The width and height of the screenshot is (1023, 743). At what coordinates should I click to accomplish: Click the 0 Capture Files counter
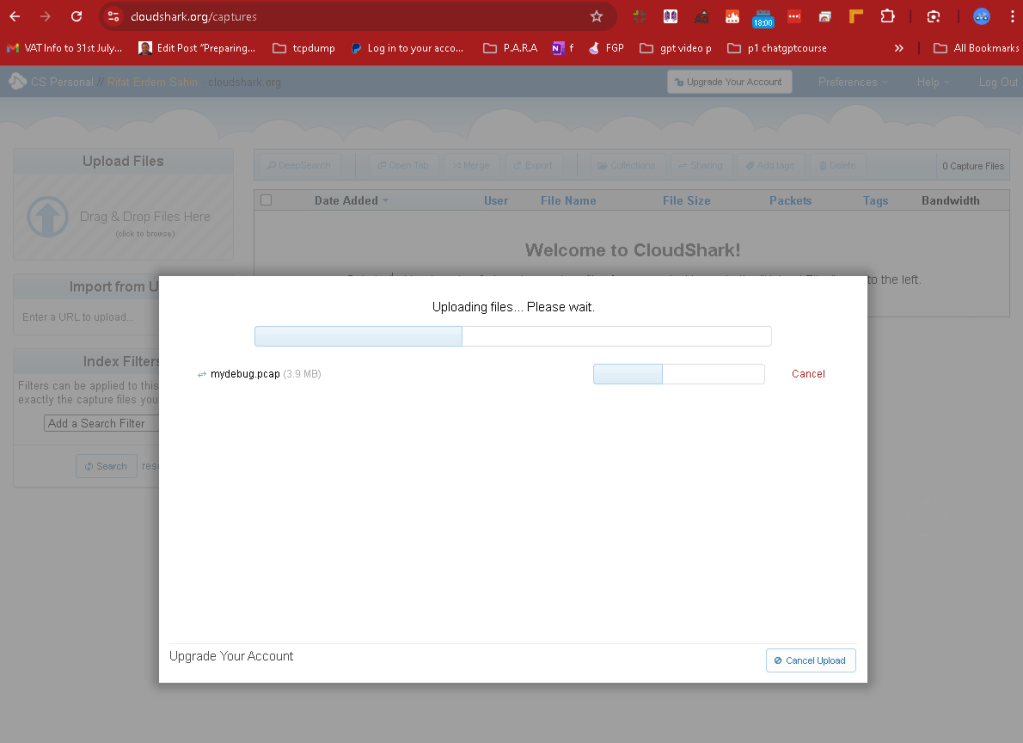pyautogui.click(x=973, y=166)
